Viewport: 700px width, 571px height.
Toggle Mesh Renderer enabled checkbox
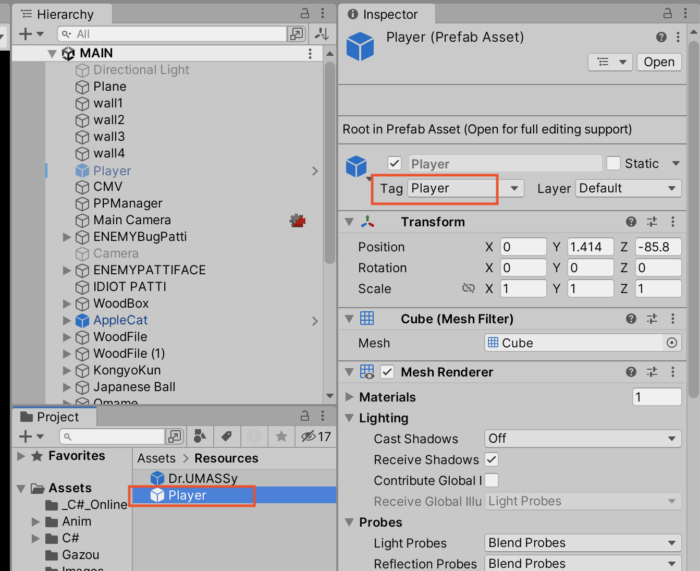[387, 372]
